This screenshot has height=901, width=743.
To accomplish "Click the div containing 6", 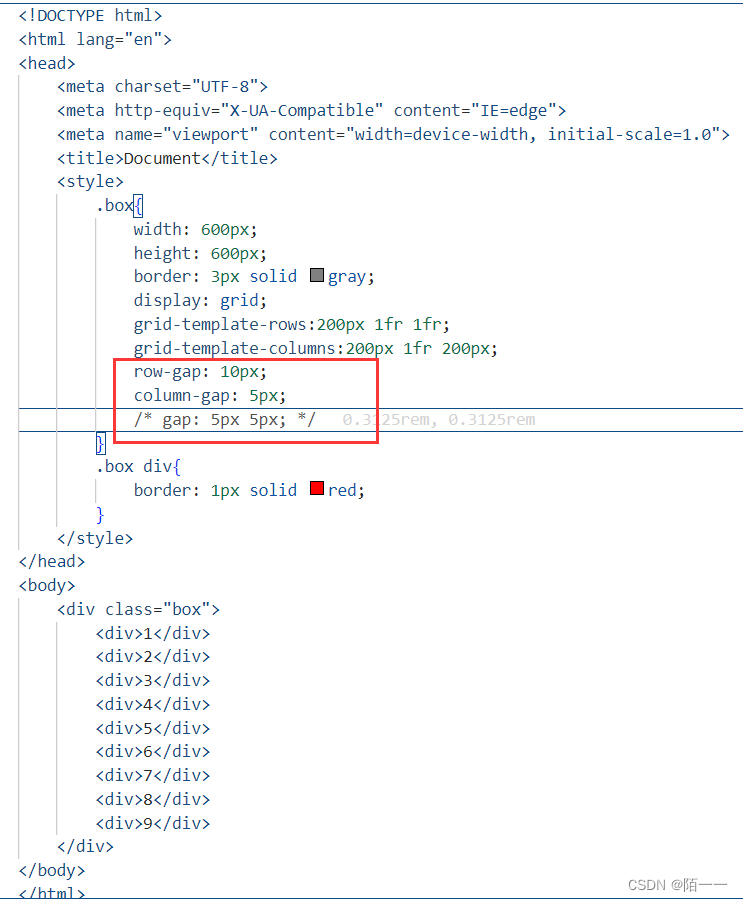I will coord(153,752).
